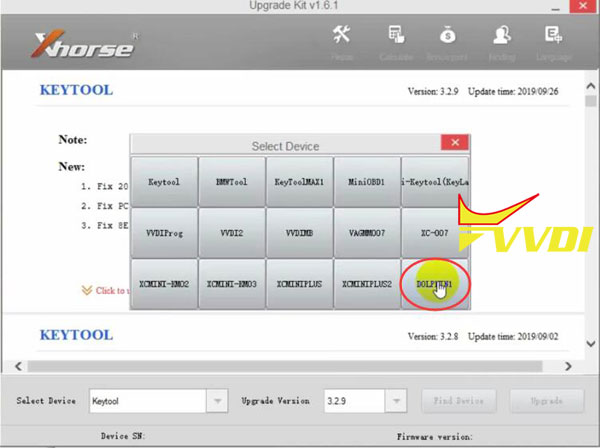Screen dimensions: 600x448
Task: Choose the XC-007 device button
Action: 434,233
